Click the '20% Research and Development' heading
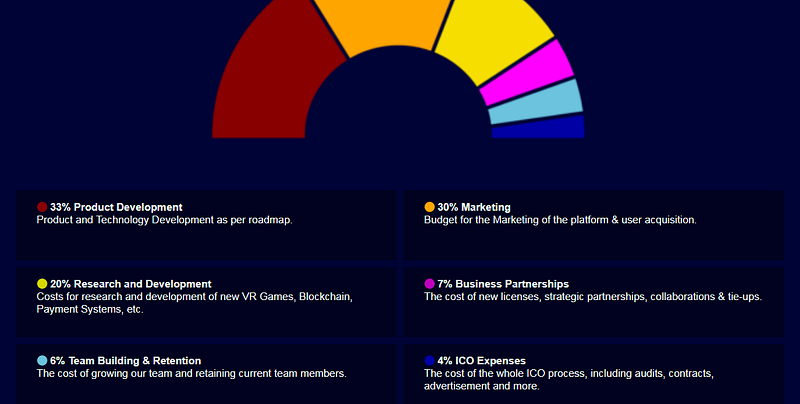The height and width of the screenshot is (404, 800). pyautogui.click(x=131, y=284)
